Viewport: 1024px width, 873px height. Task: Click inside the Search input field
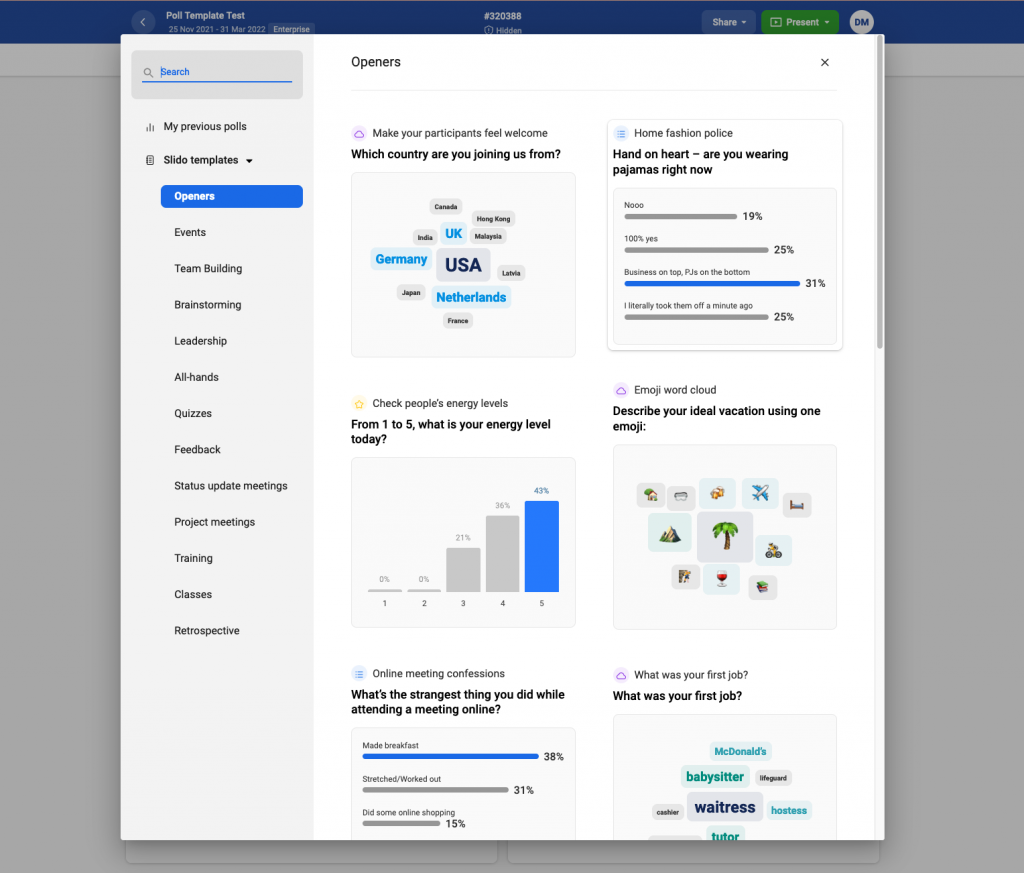tap(220, 72)
